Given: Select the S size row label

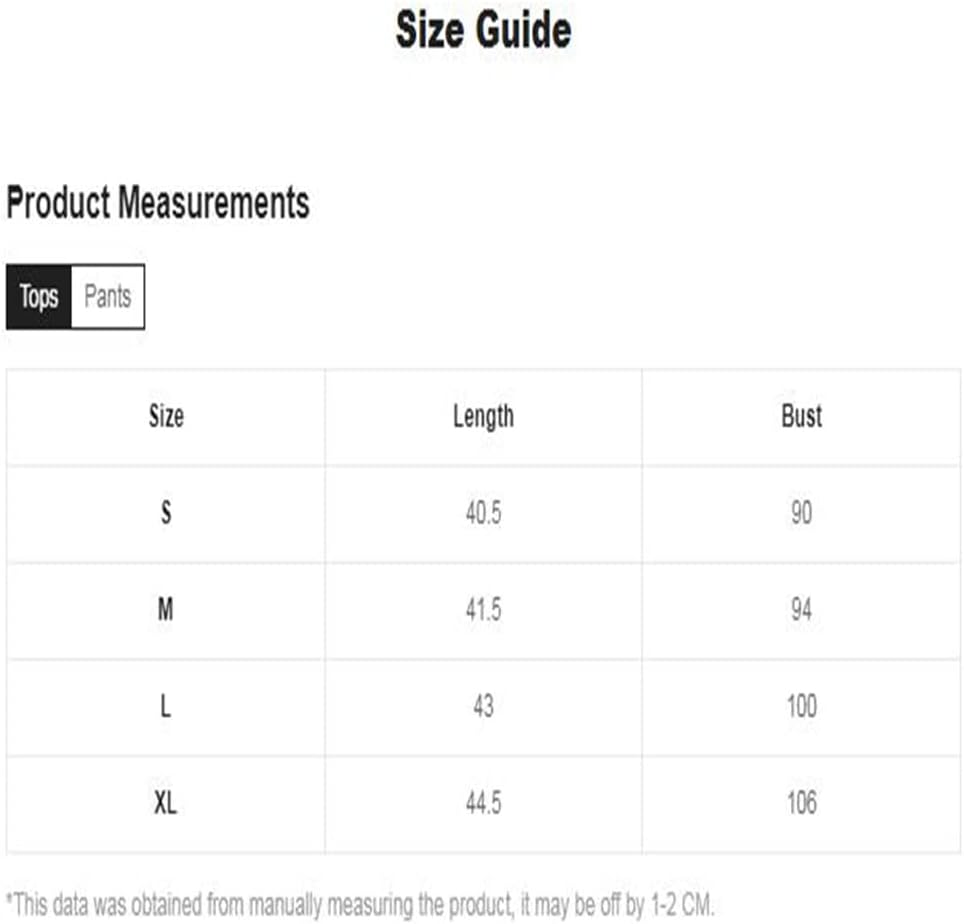Looking at the screenshot, I should tap(166, 513).
